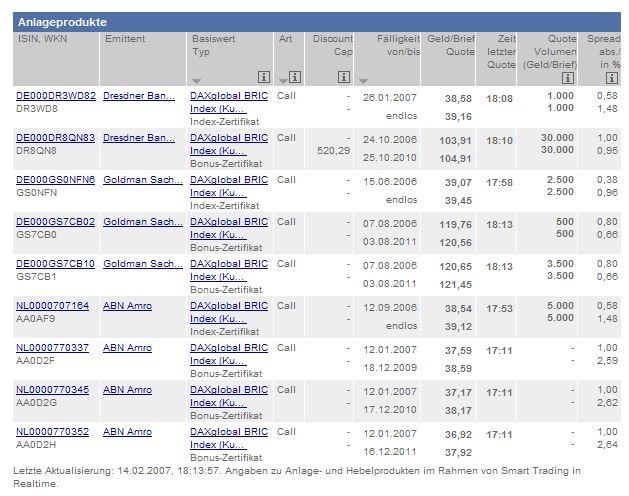Select Discount Cap value 520,29
Screen dimensions: 629x496
tap(333, 151)
